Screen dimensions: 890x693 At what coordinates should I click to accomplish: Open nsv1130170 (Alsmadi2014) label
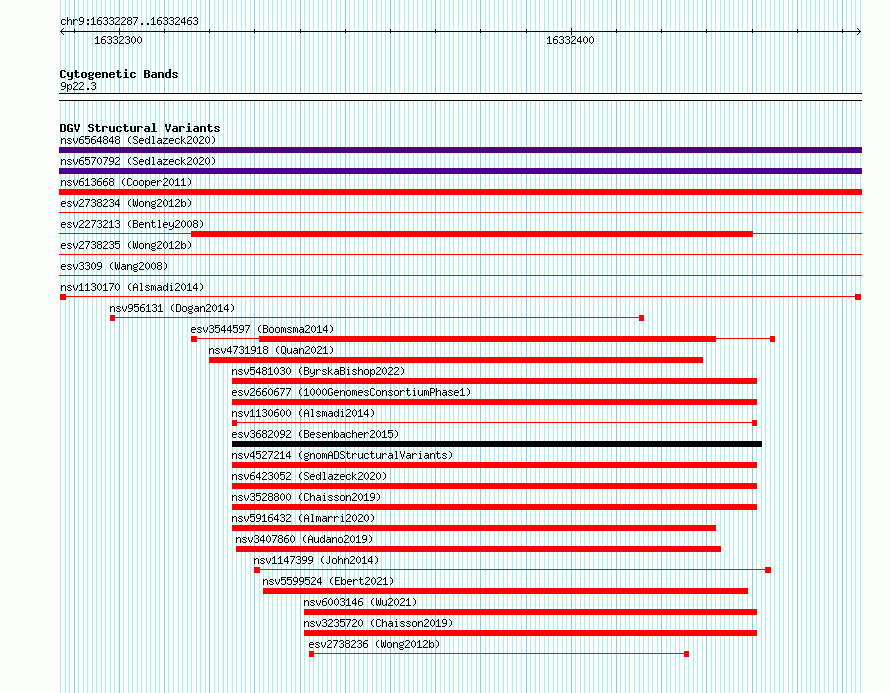[132, 287]
